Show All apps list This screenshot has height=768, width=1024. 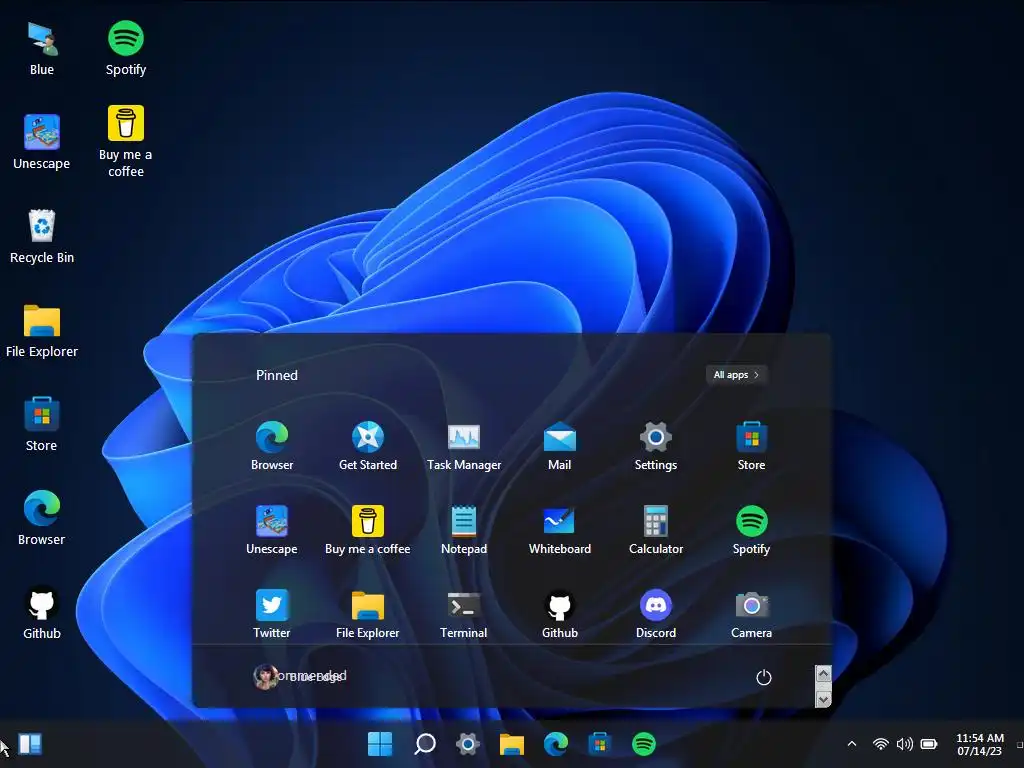(736, 375)
